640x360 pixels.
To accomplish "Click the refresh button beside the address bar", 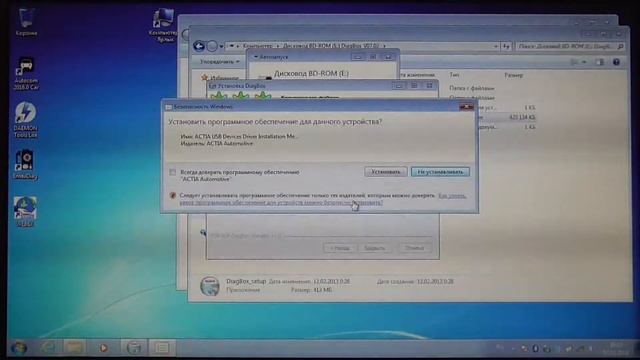I will (x=506, y=47).
